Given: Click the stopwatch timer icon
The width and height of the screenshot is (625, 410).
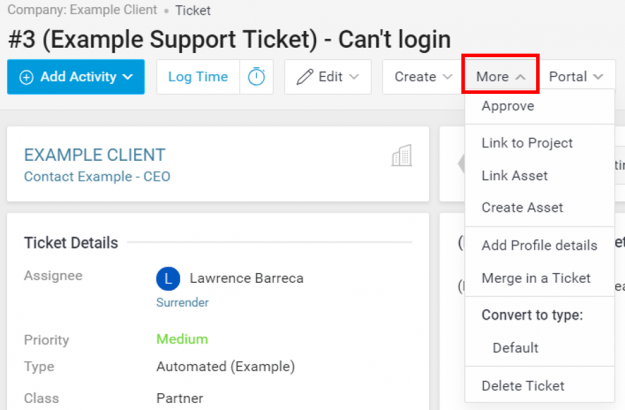Looking at the screenshot, I should 256,77.
